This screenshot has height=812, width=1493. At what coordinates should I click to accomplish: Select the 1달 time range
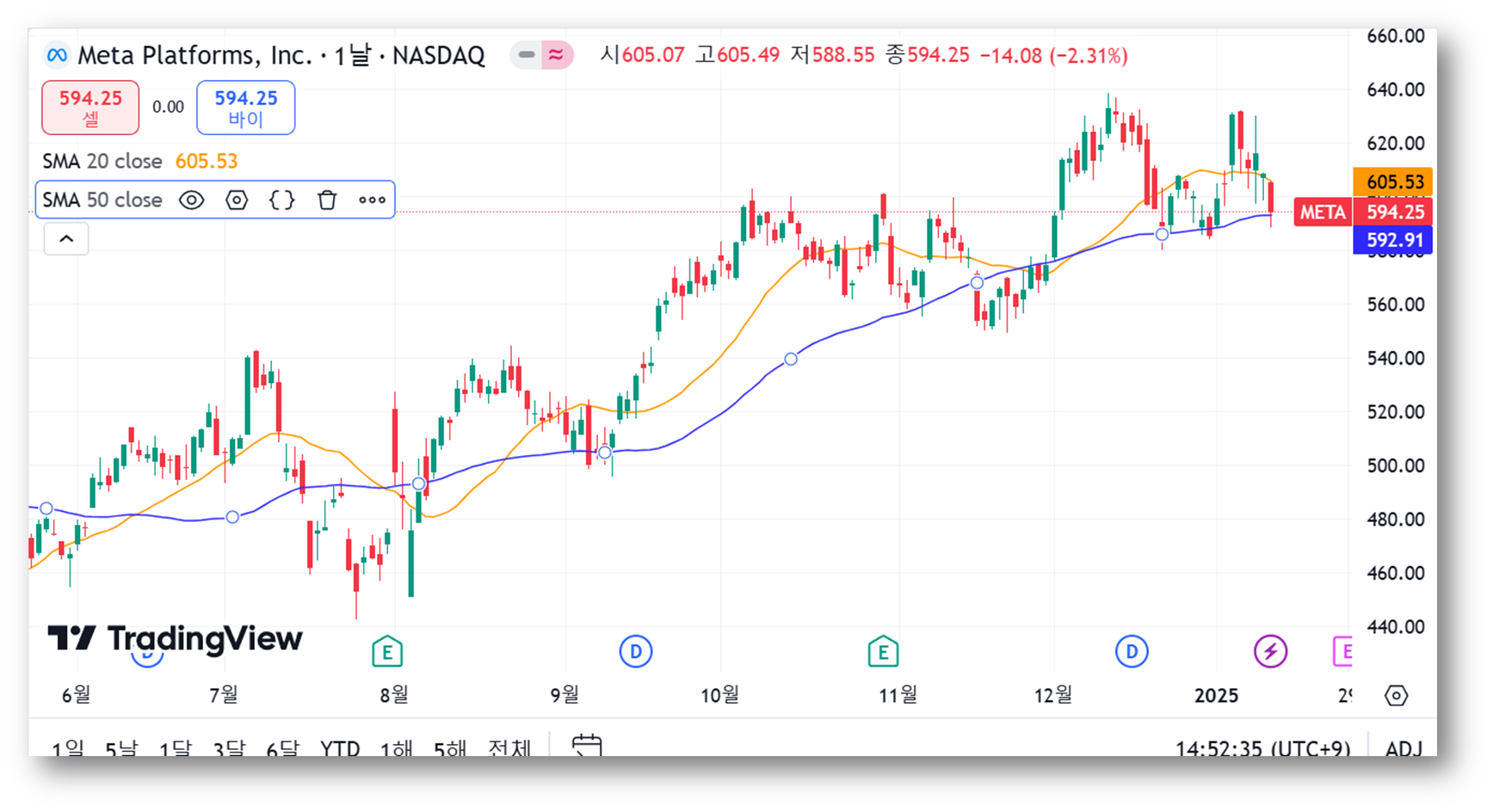coord(176,748)
